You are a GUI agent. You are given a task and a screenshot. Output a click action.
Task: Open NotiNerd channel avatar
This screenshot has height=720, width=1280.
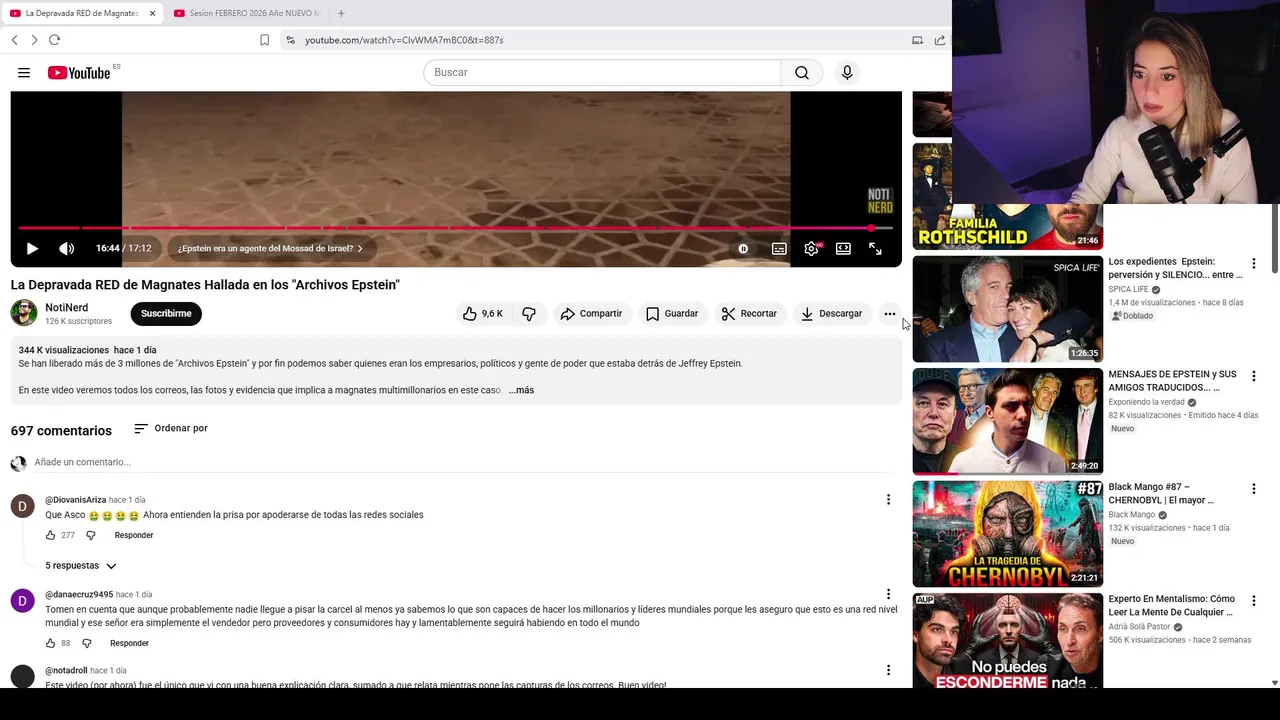click(24, 313)
